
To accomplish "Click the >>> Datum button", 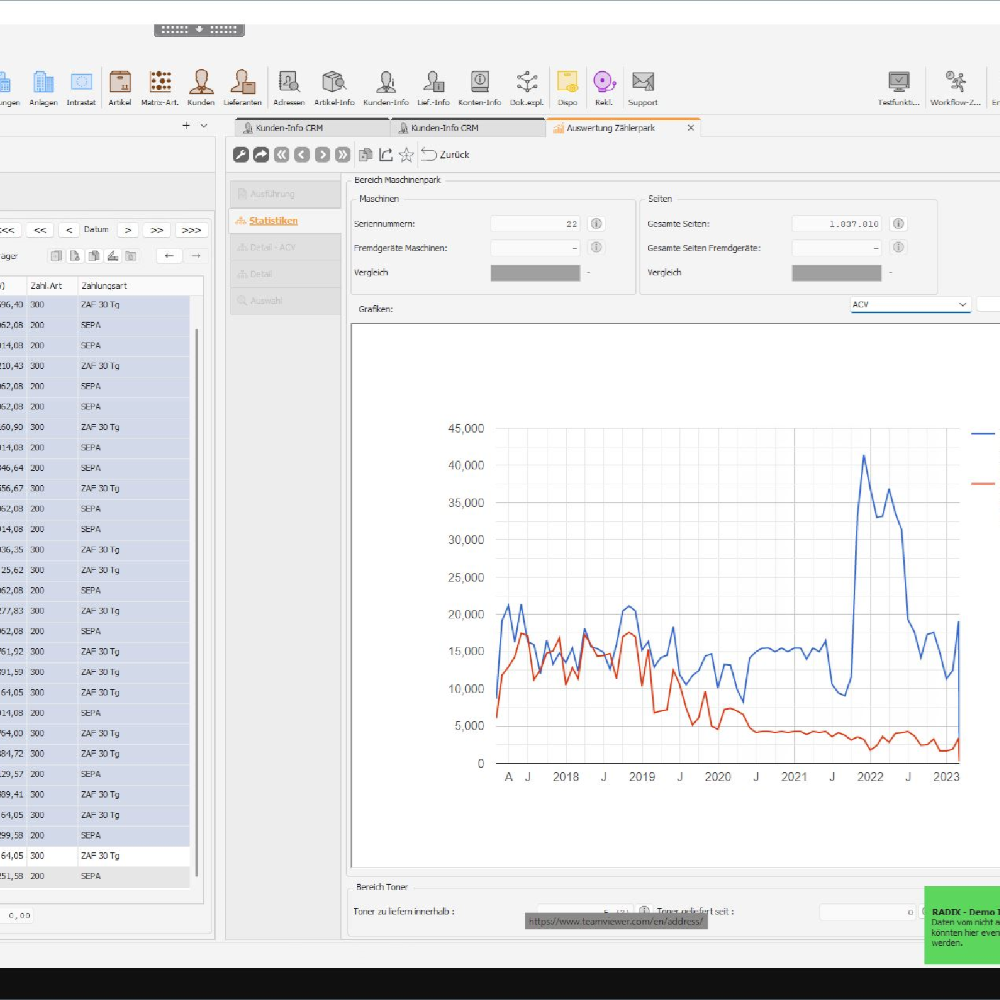I will point(191,230).
